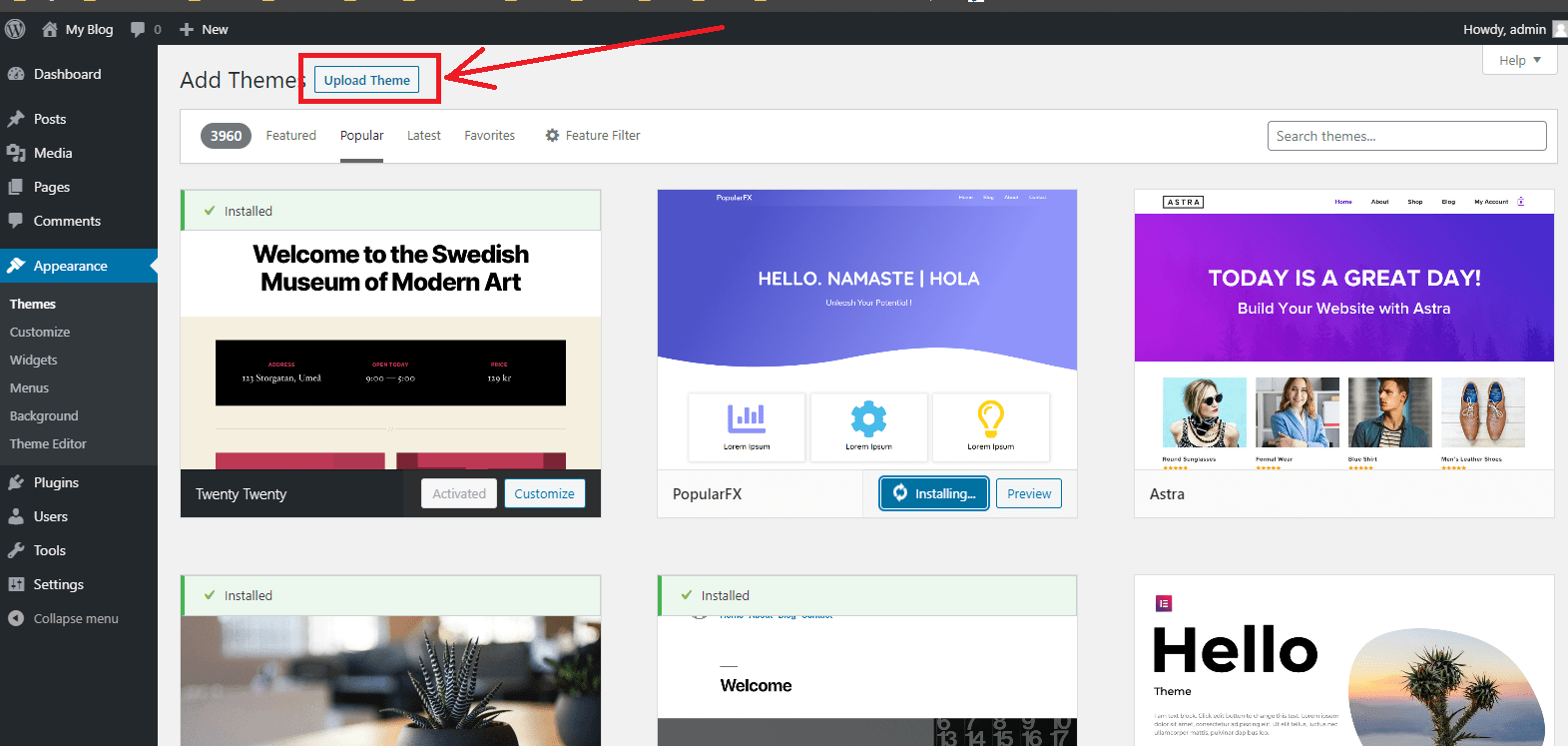Expand the Help dropdown

(1520, 60)
